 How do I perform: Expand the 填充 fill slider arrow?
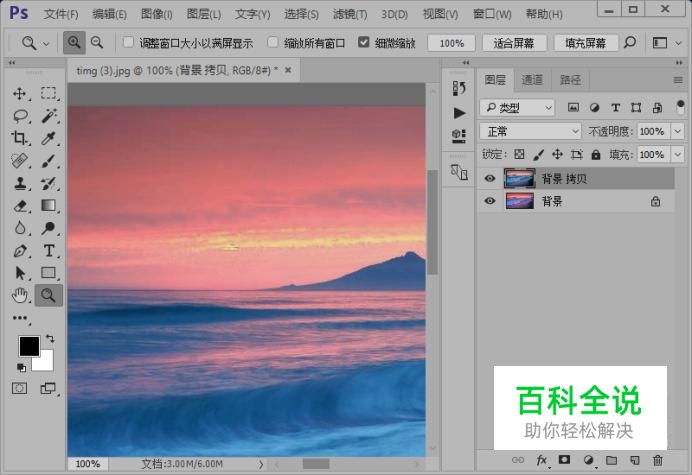pos(677,155)
